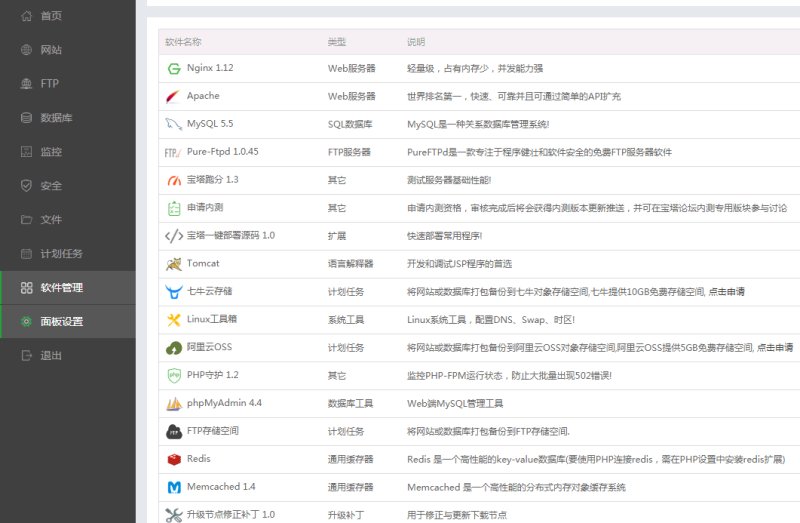The image size is (800, 523).
Task: Click the phpMyAdmin 4.4 name
Action: coord(224,403)
